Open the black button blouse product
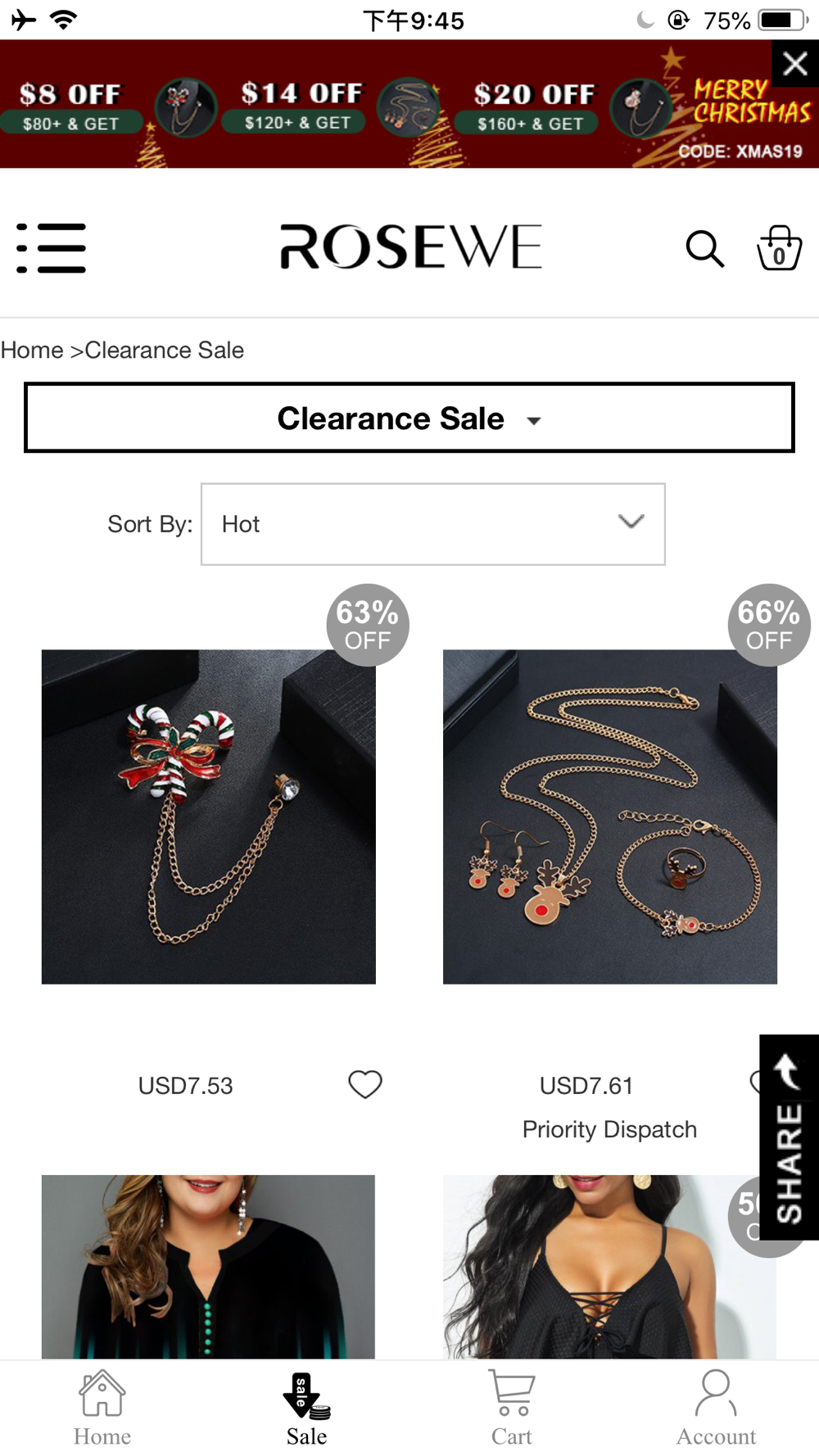Viewport: 819px width, 1456px height. tap(208, 1267)
